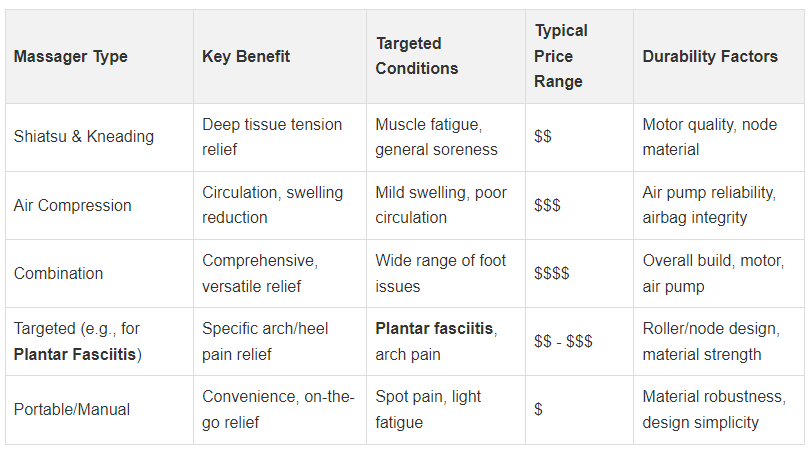Click the Deep tissue tension relief cell
The height and width of the screenshot is (450, 810).
(x=272, y=137)
